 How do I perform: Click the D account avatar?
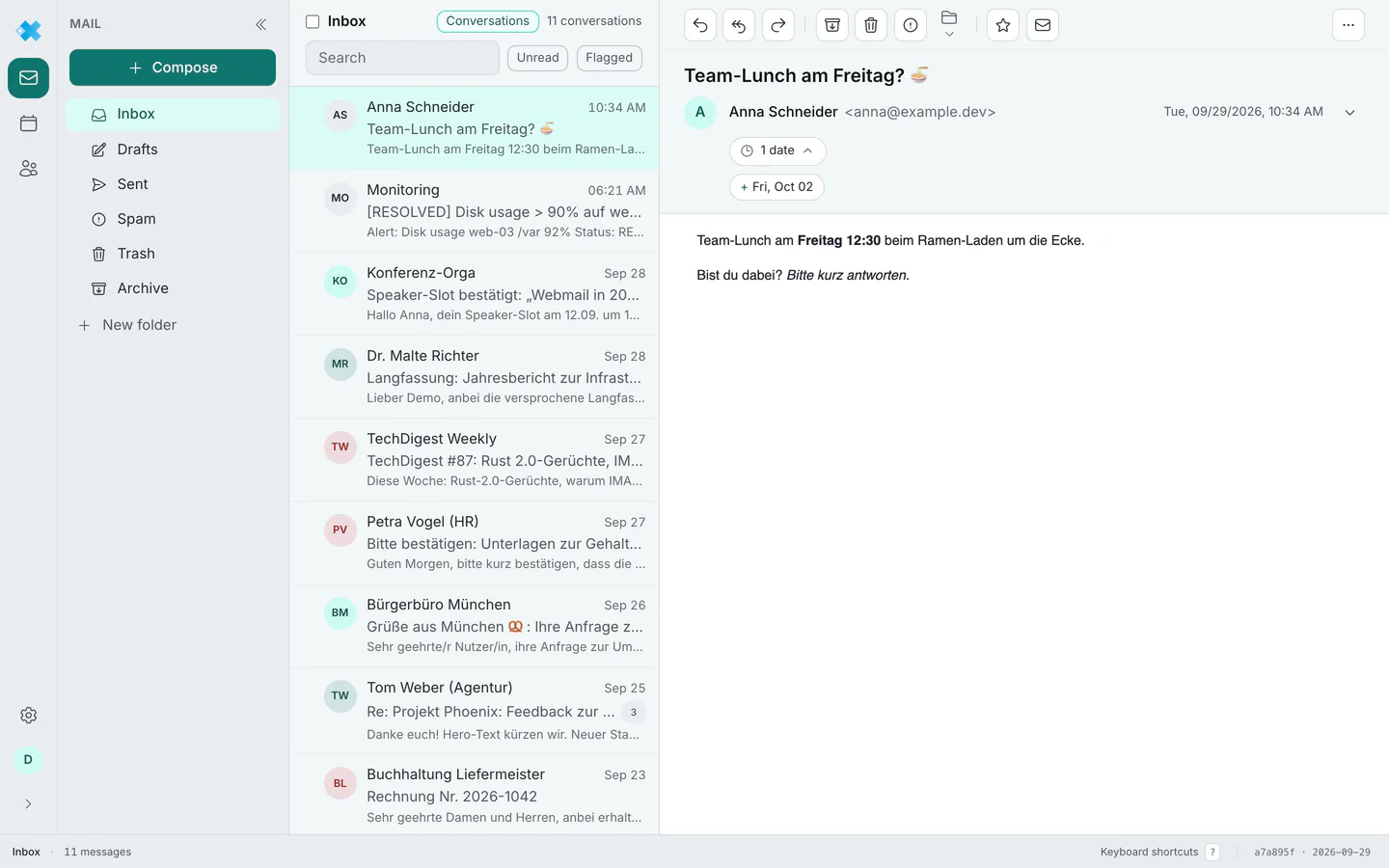coord(28,760)
